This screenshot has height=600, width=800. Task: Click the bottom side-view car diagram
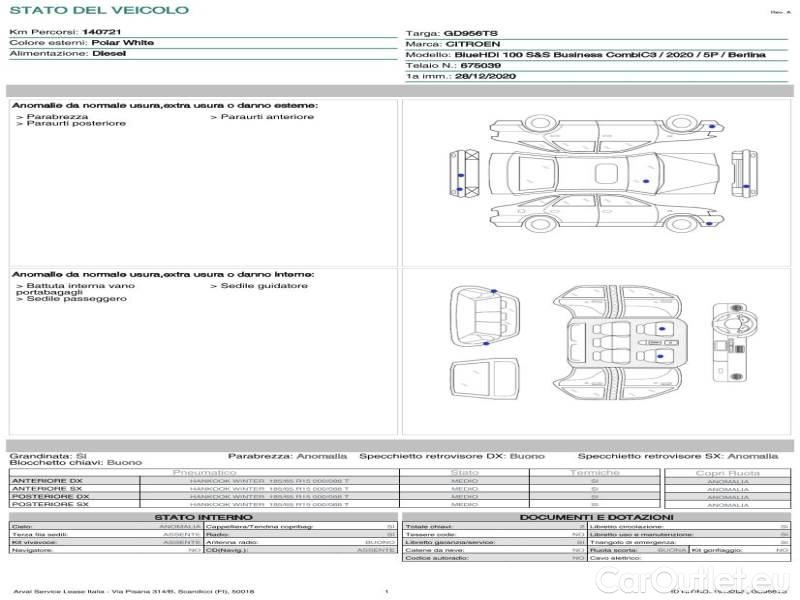click(x=598, y=214)
